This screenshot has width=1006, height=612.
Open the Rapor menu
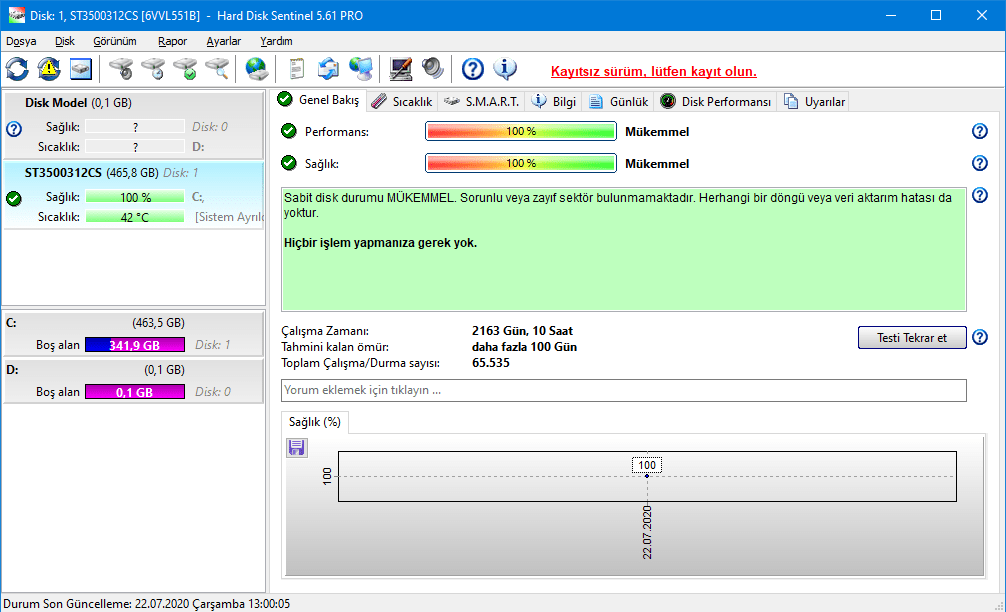coord(173,41)
